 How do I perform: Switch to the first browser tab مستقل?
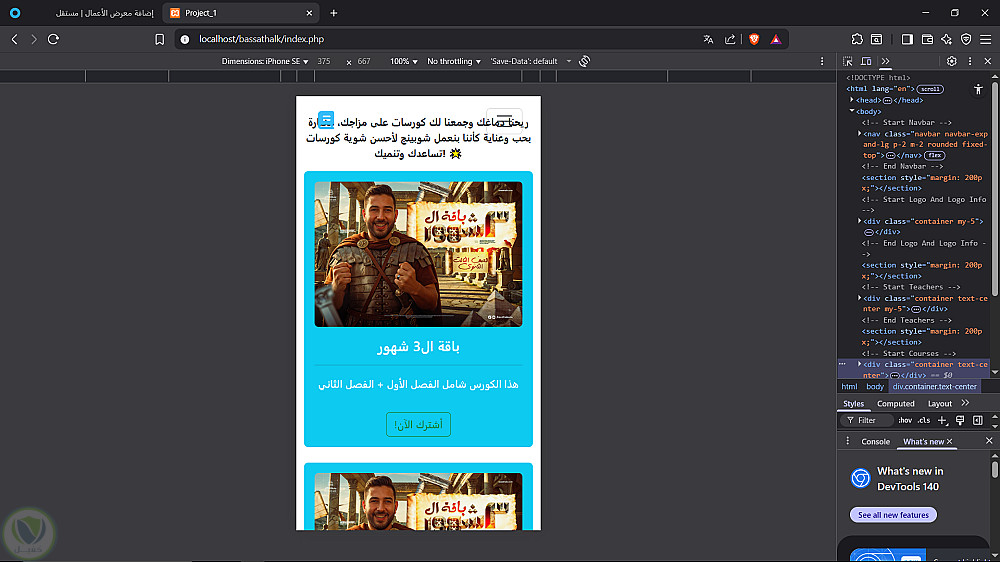click(105, 13)
